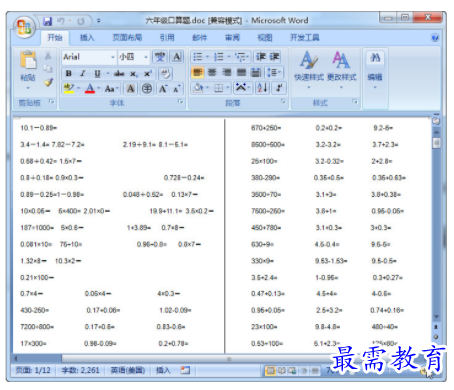
Task: Open highlight color dropdown arrow
Action: [78, 88]
